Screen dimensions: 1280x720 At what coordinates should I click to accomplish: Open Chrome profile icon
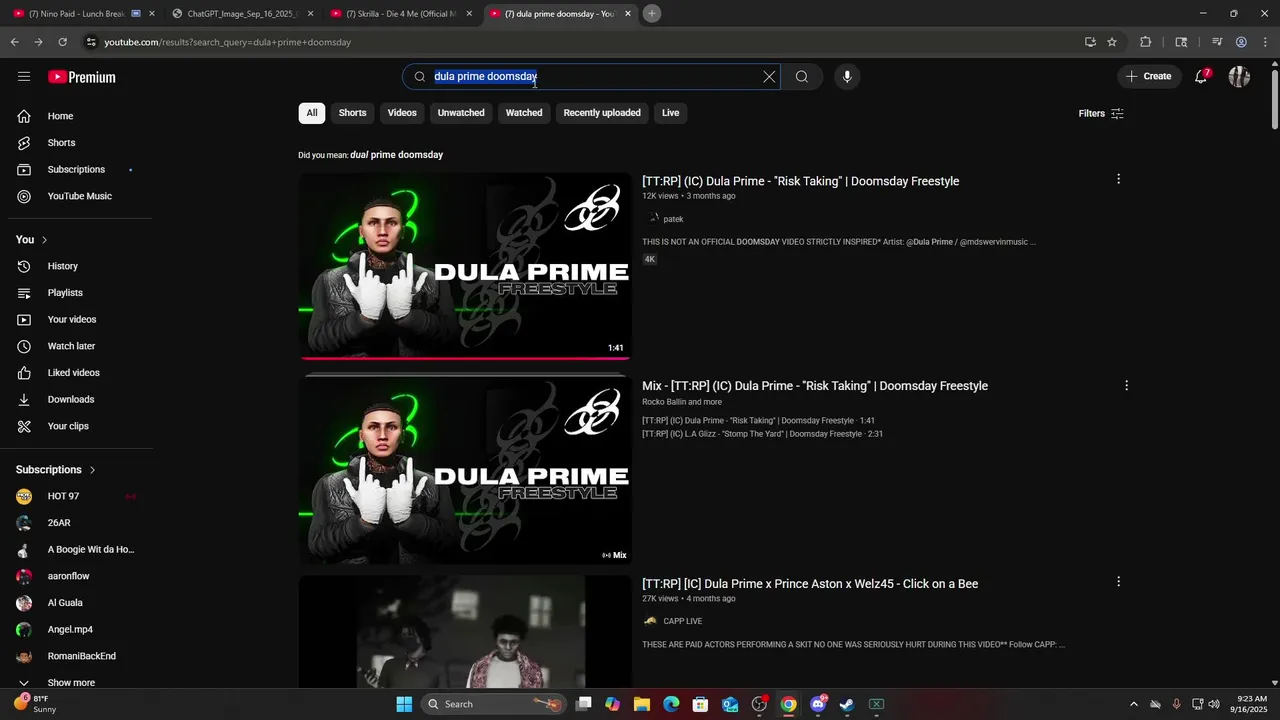[x=1241, y=42]
